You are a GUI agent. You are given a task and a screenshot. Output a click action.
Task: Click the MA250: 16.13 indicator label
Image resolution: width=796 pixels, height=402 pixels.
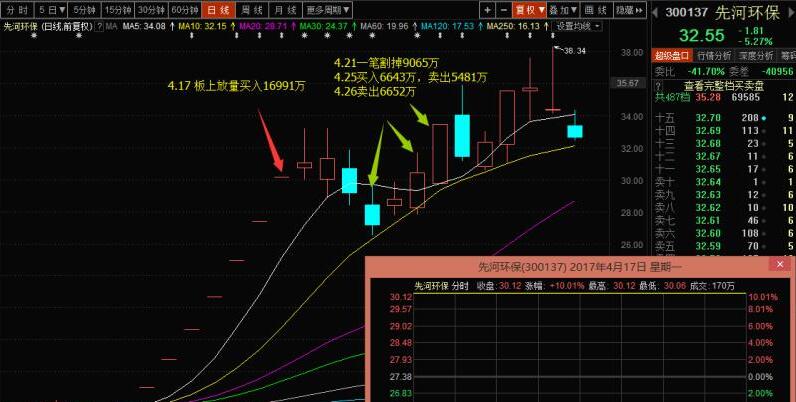(x=513, y=26)
